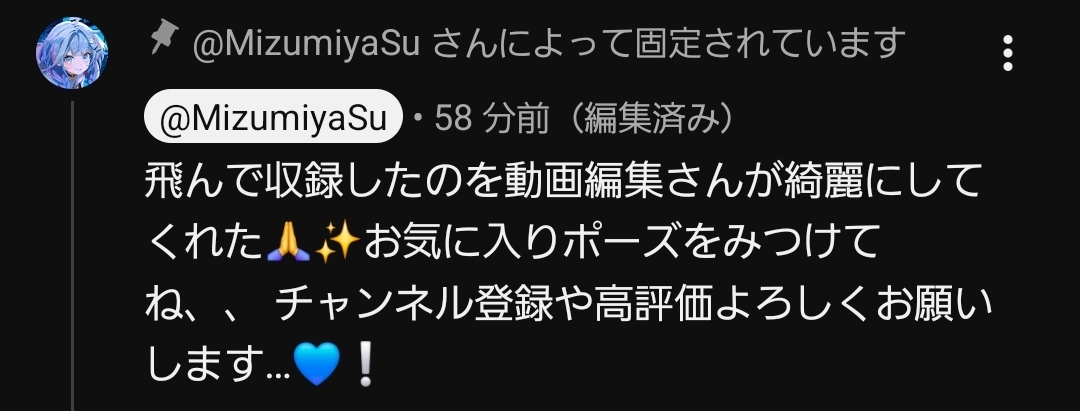Viewport: 1080px width, 411px height.
Task: Open the @MizumiyaSu author name badge
Action: 273,118
